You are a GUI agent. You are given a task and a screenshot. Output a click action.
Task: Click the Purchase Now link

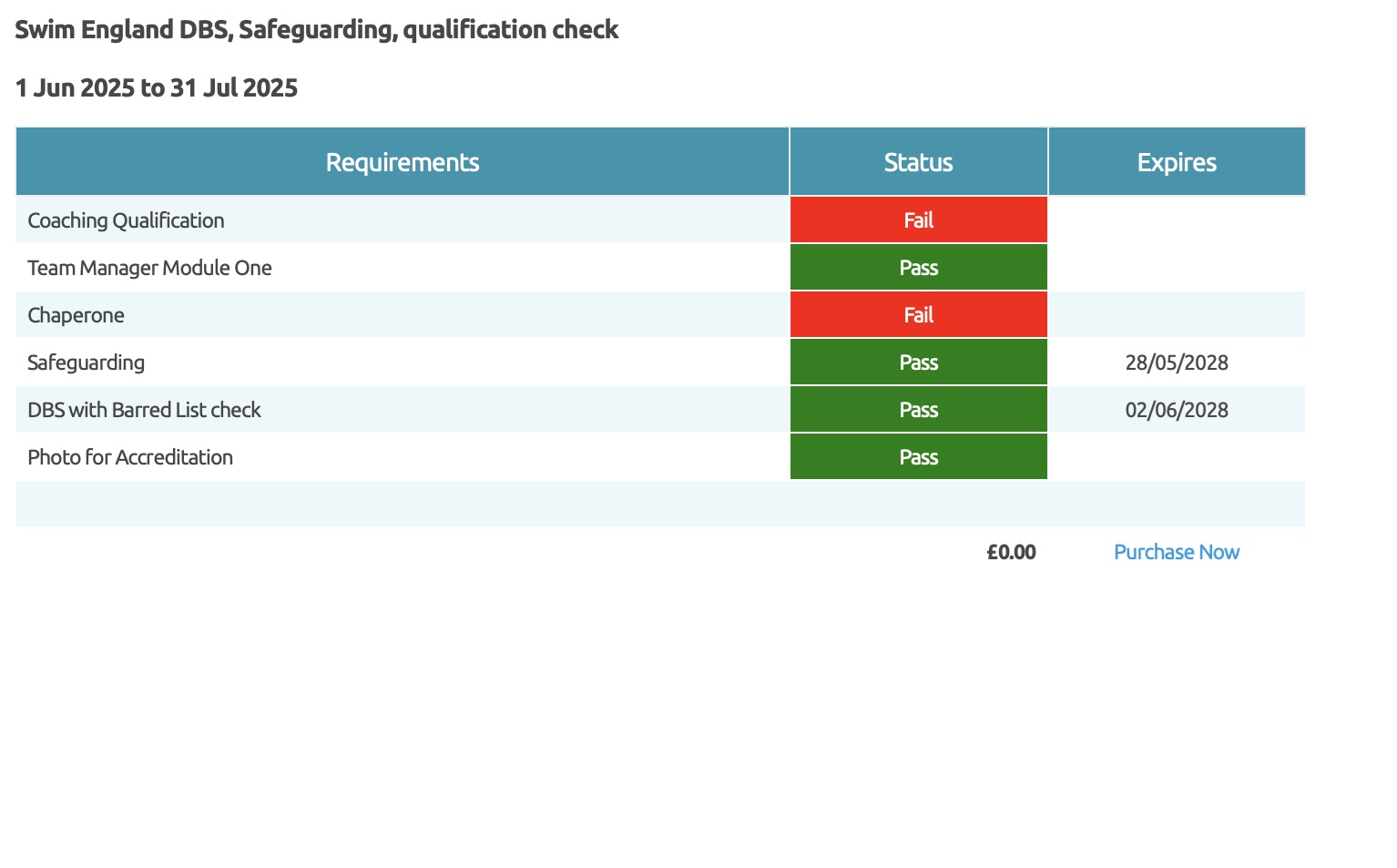1176,552
